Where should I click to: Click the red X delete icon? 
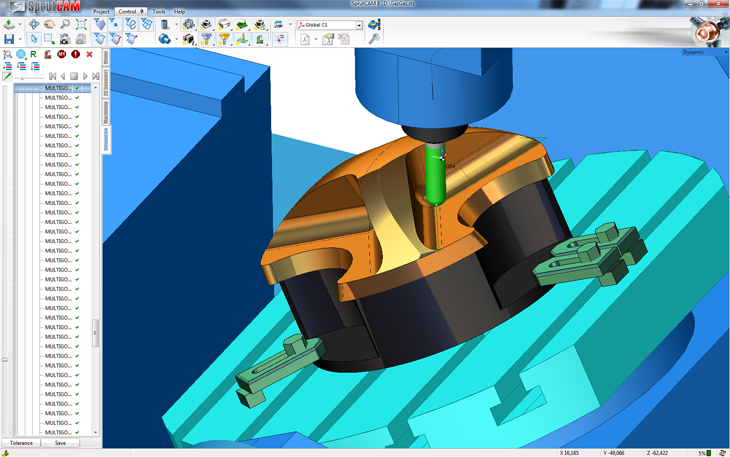(x=89, y=54)
